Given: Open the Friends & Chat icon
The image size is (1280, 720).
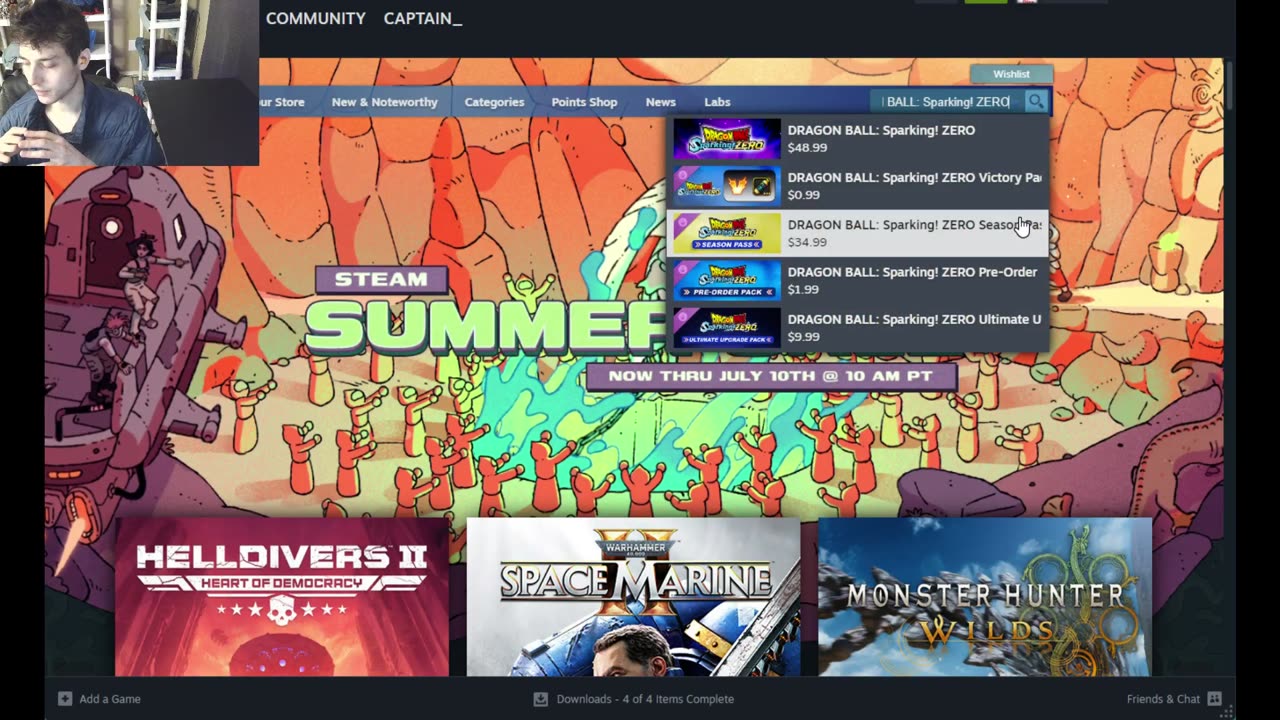Looking at the screenshot, I should tap(1214, 699).
